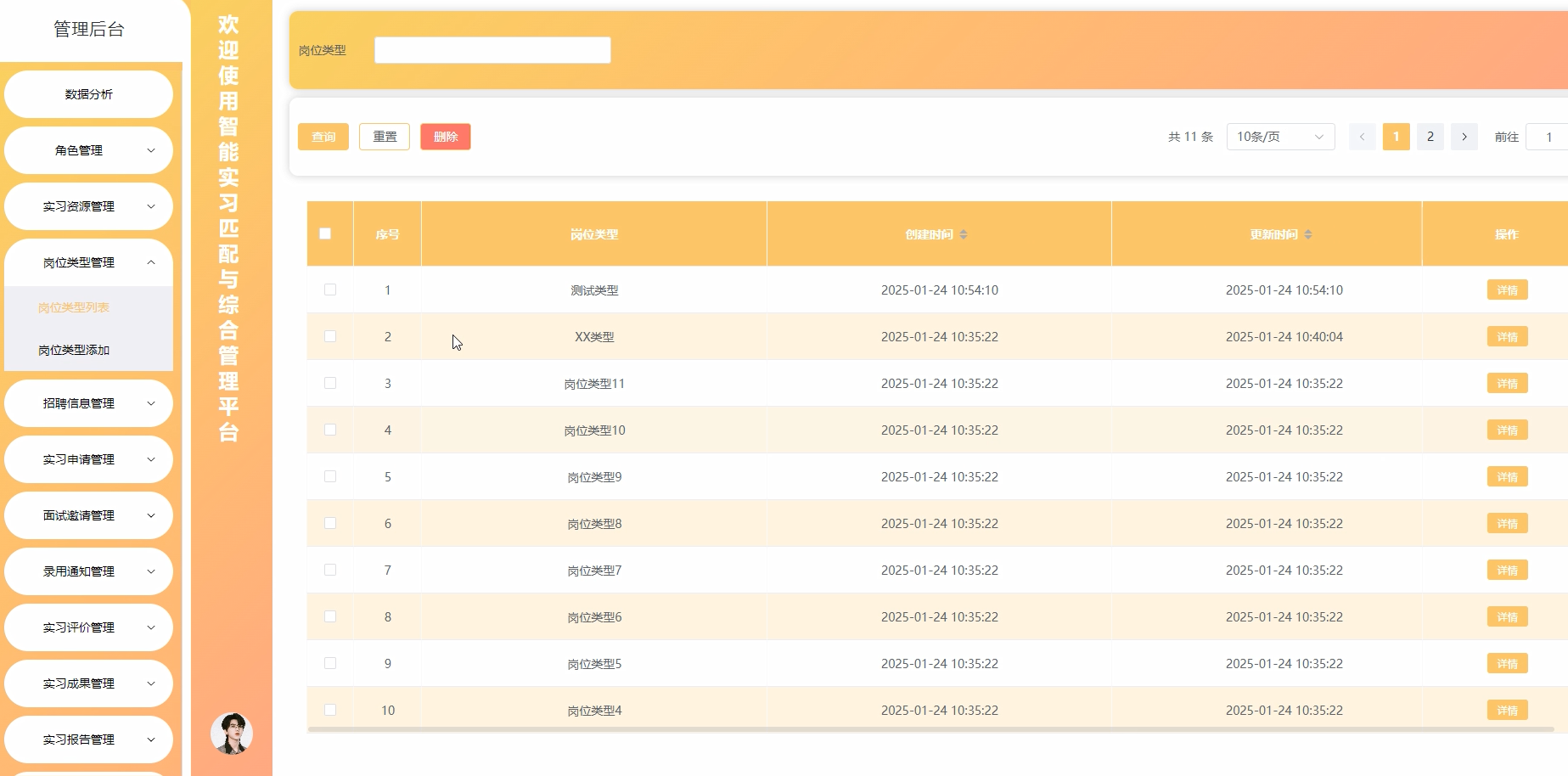
Task: Toggle select-all checkbox in table header
Action: (x=325, y=233)
